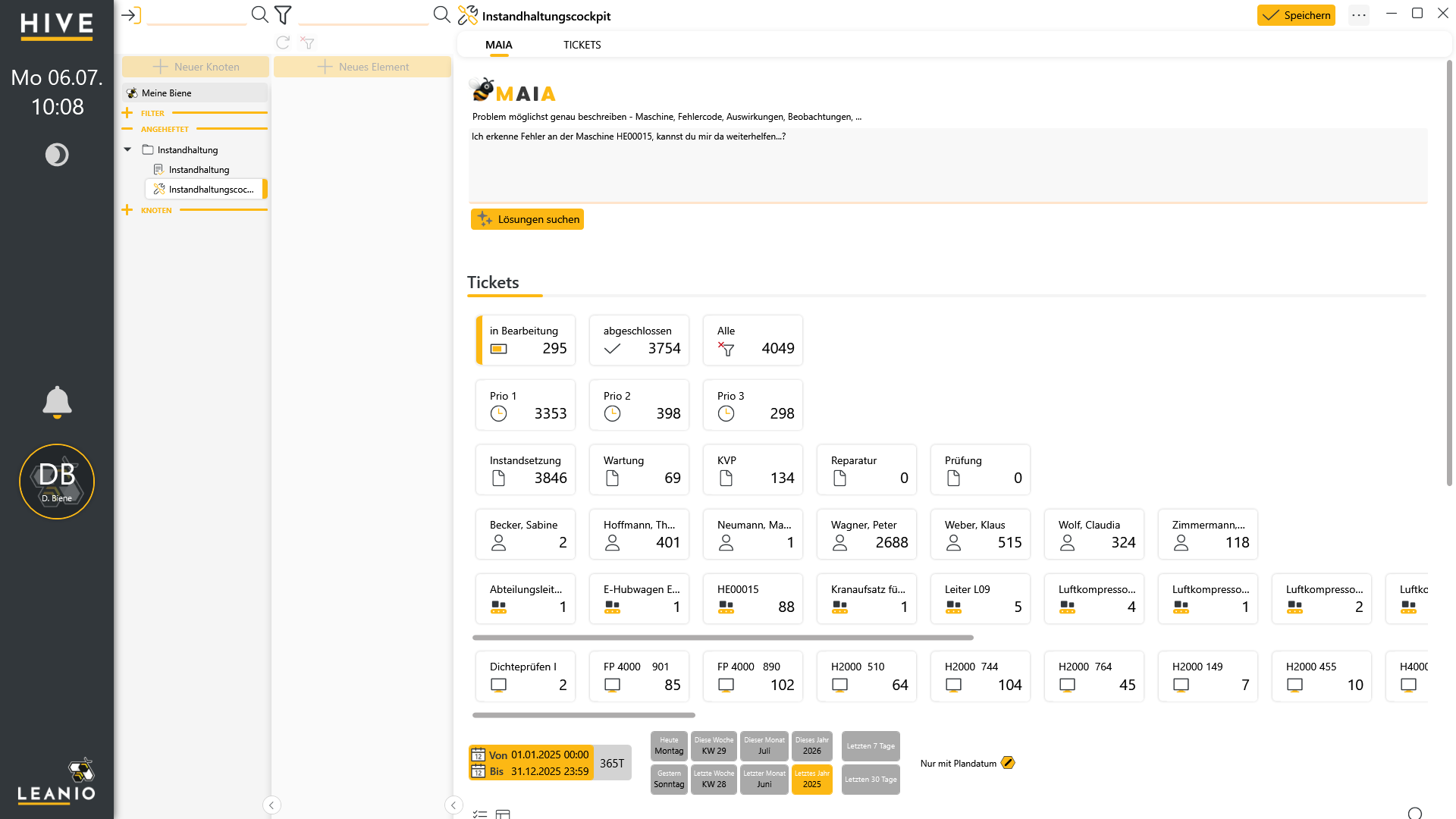Click the Instandsetzung ticket type tile
Image resolution: width=1456 pixels, height=819 pixels.
point(526,469)
